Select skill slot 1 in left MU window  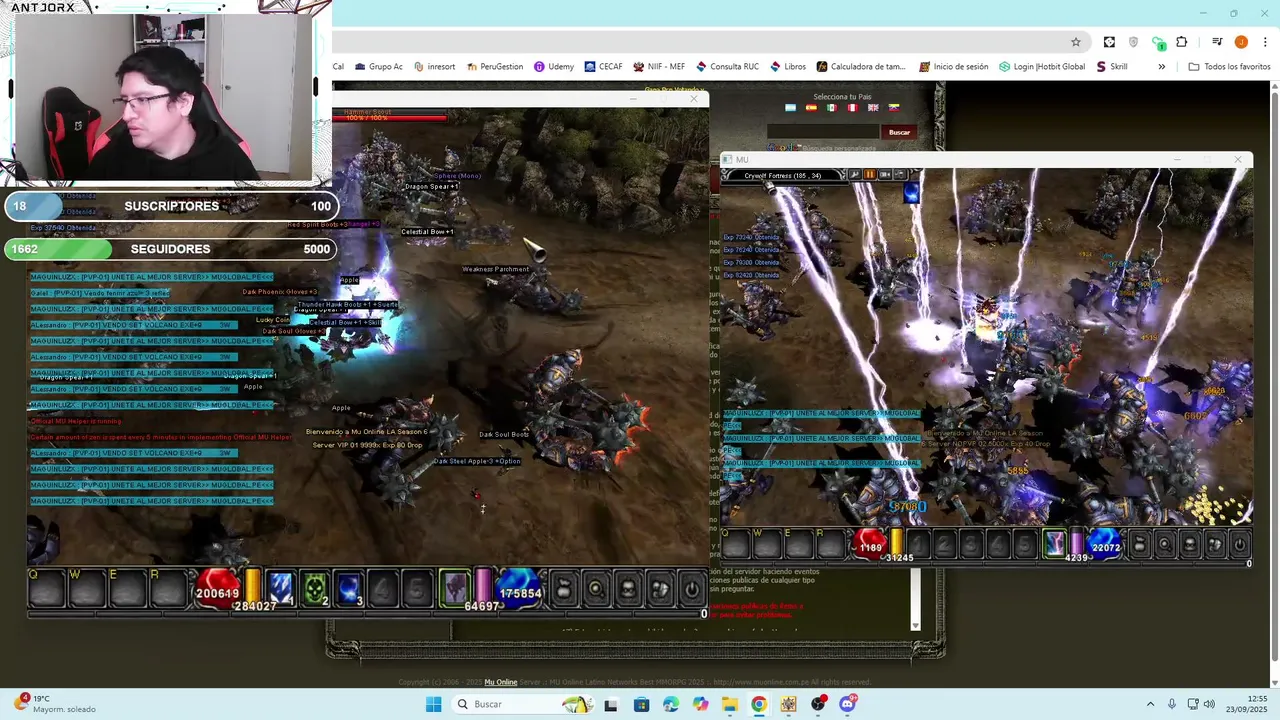pos(281,589)
